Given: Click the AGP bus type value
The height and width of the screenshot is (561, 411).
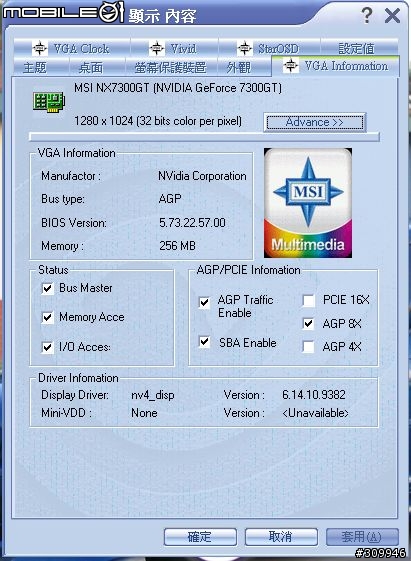Looking at the screenshot, I should [x=170, y=199].
